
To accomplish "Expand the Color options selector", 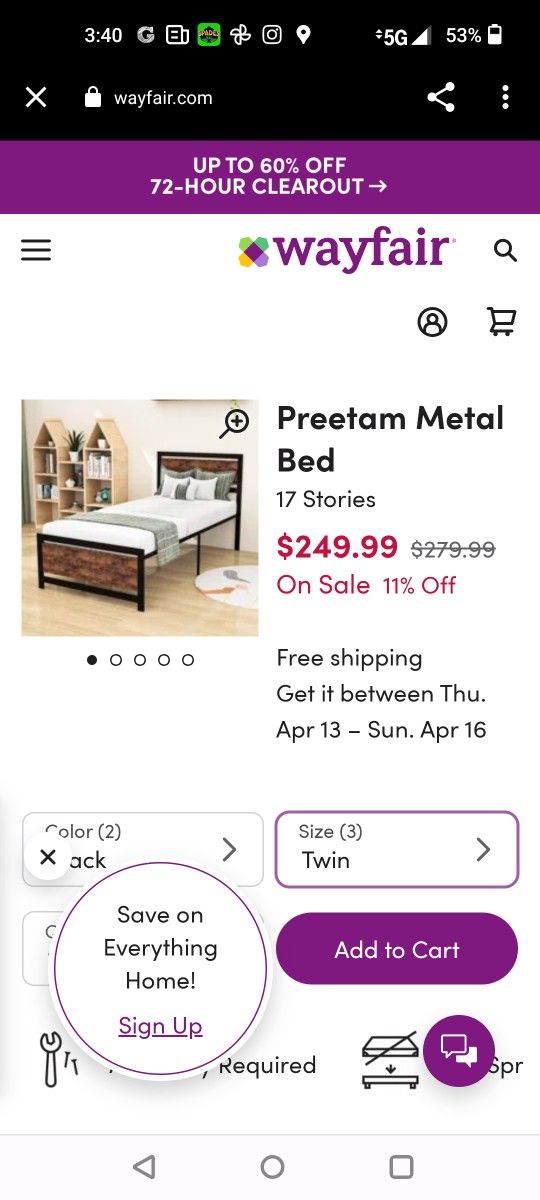I will [143, 849].
